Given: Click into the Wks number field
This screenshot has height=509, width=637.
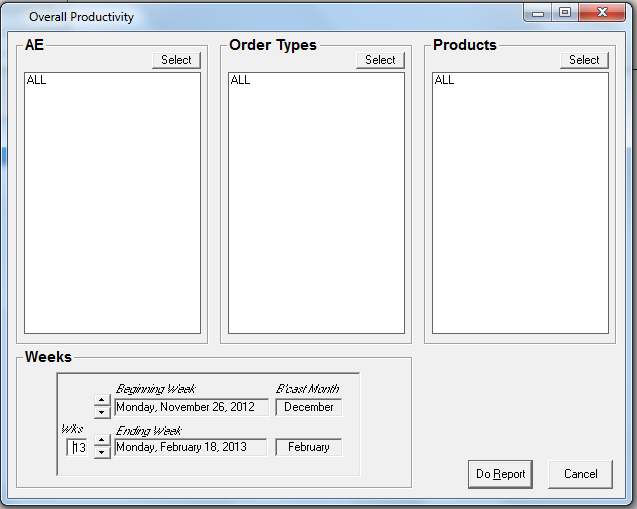Looking at the screenshot, I should (78, 447).
